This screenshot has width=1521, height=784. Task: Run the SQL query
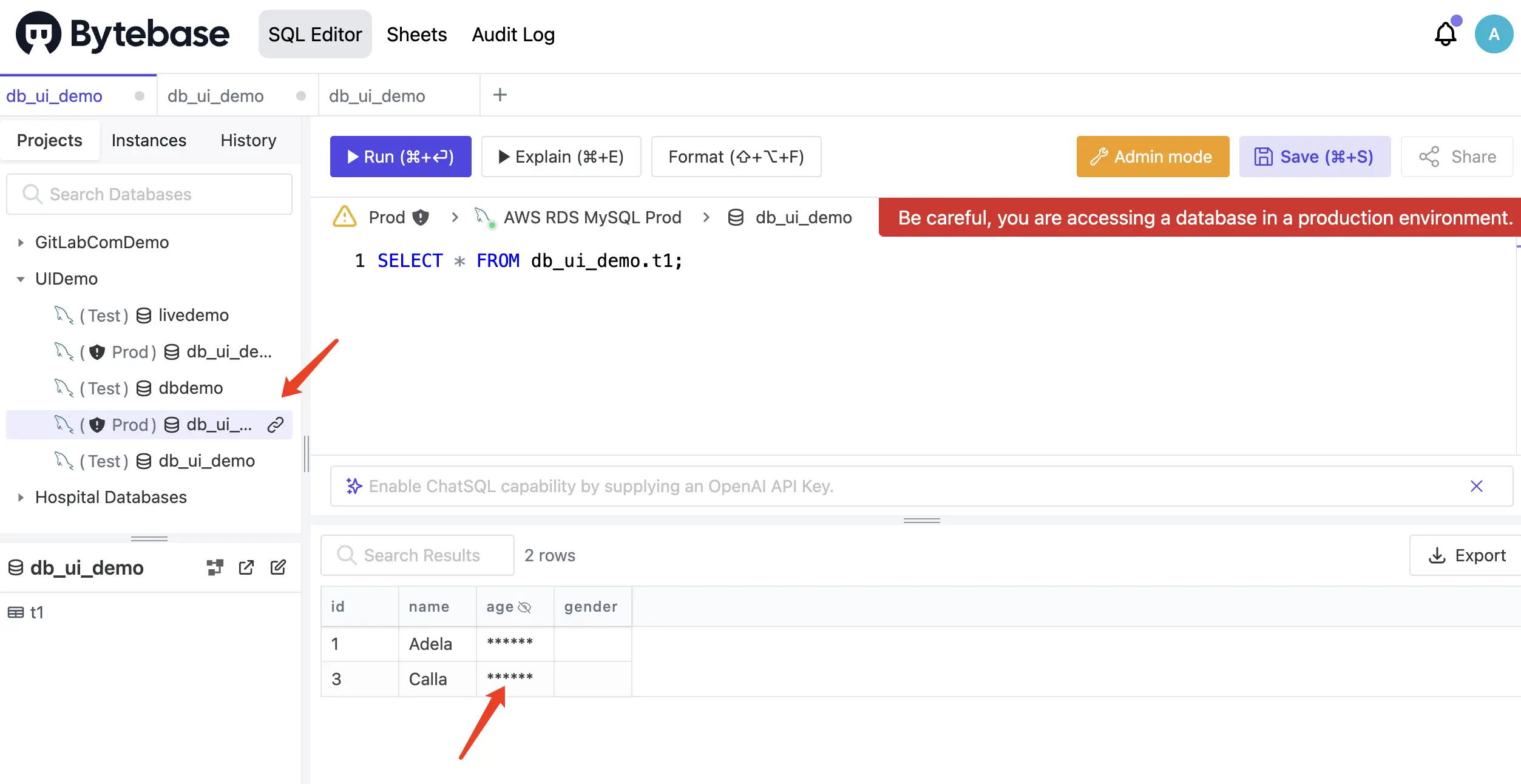[x=400, y=157]
